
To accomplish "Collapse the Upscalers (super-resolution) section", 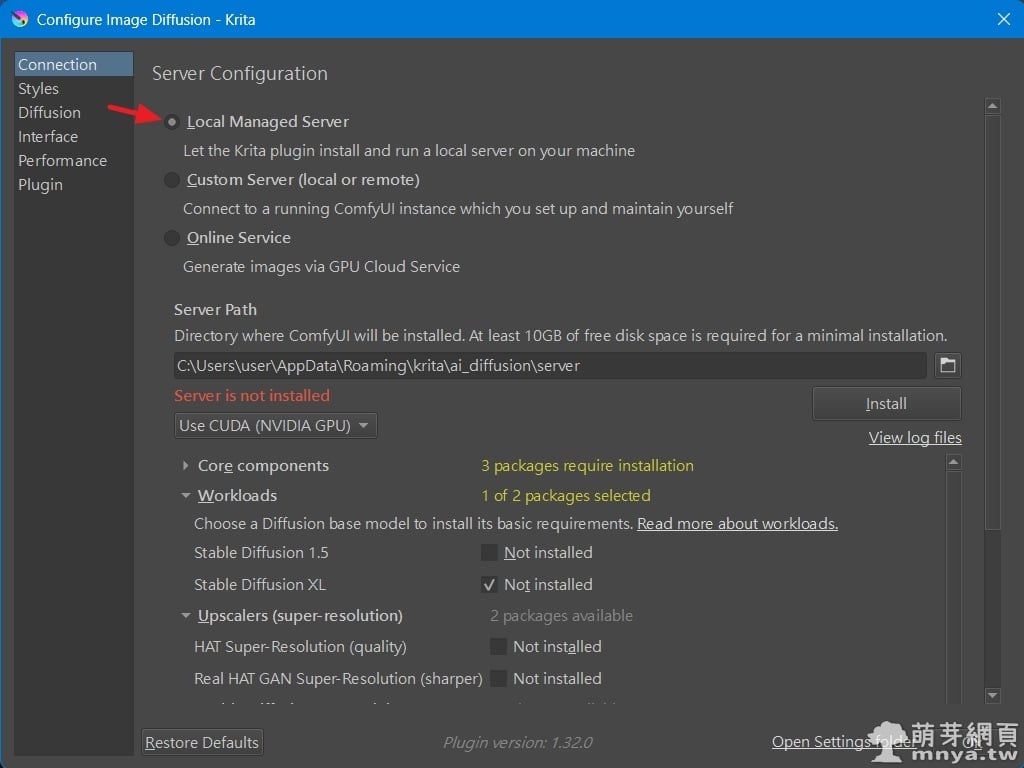I will tap(186, 616).
